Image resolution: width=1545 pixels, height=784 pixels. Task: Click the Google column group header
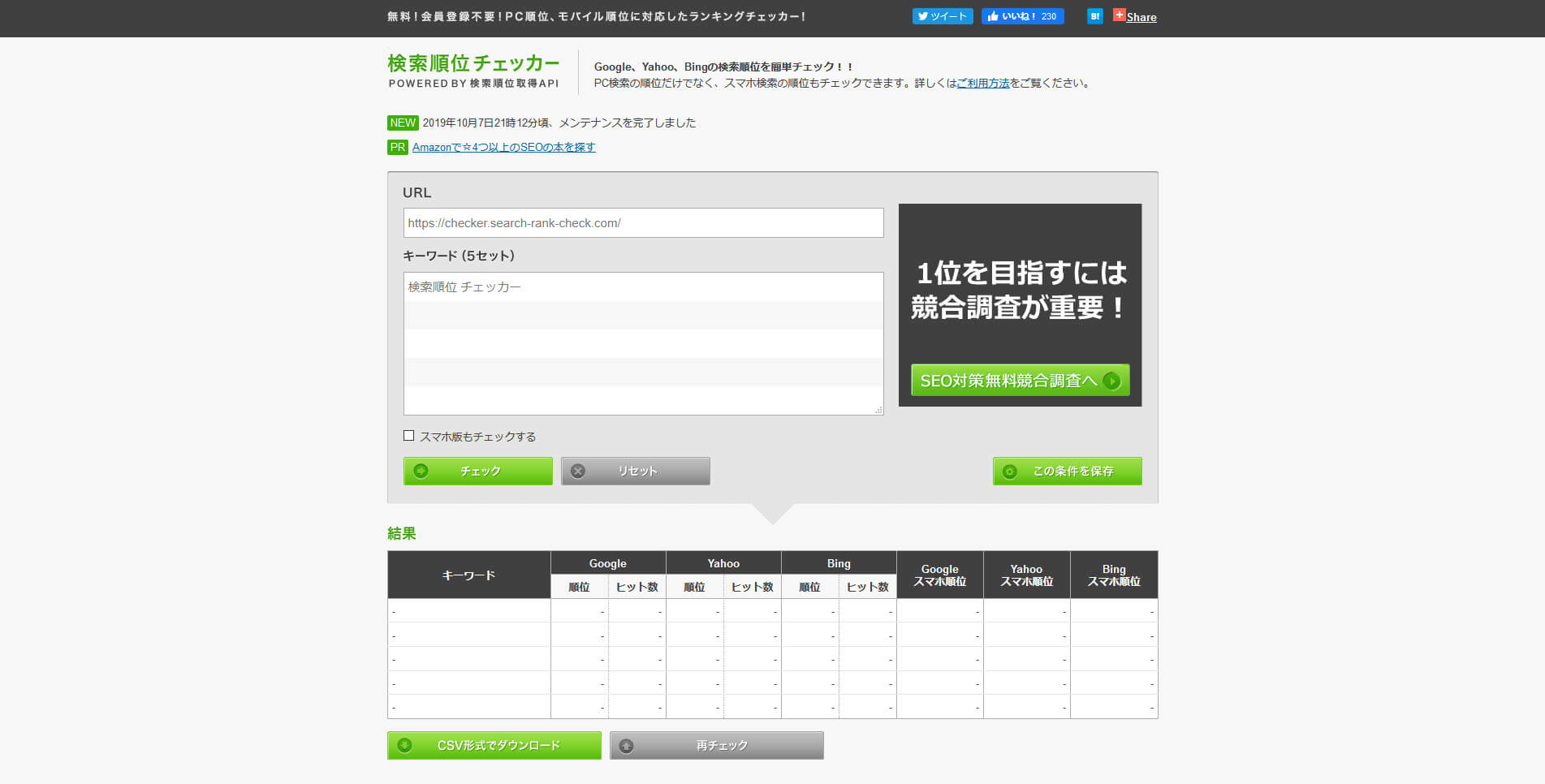coord(608,562)
